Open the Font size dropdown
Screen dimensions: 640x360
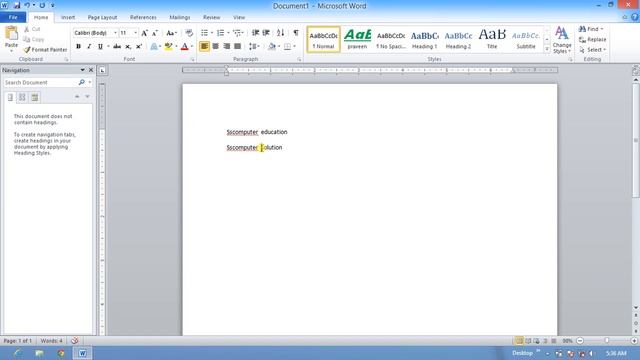tap(136, 33)
